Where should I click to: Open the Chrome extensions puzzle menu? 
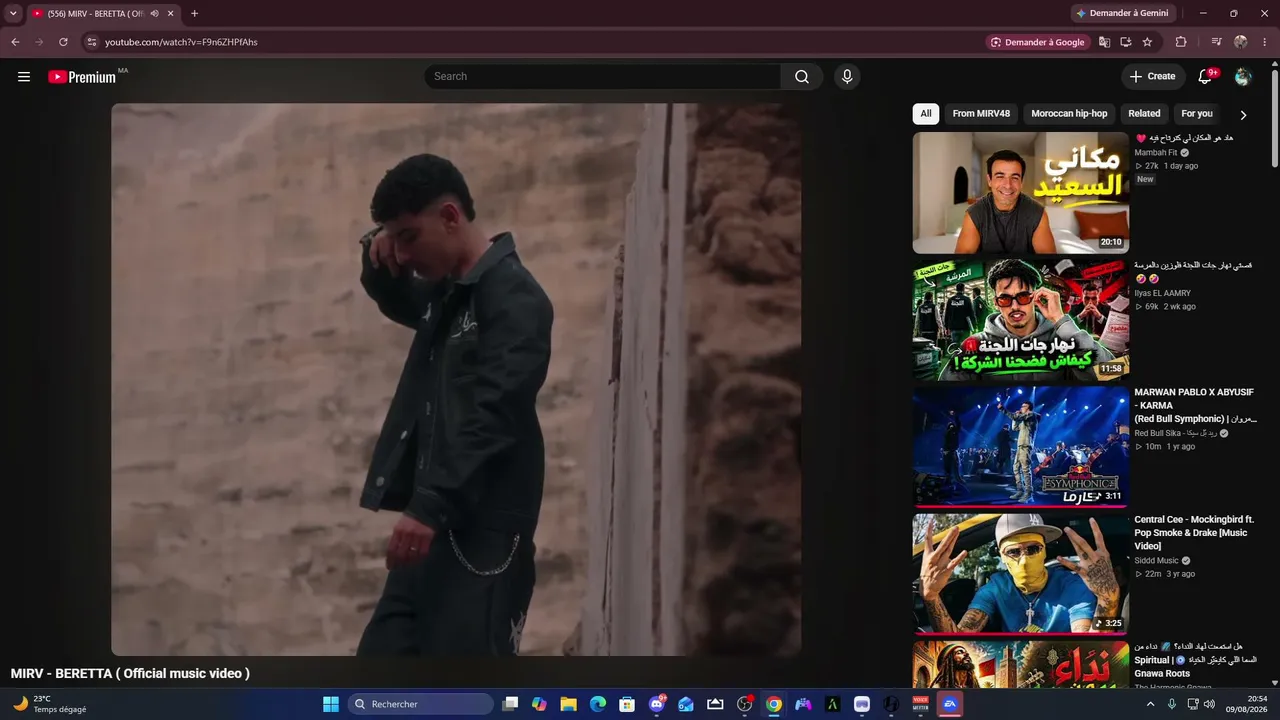(x=1181, y=42)
